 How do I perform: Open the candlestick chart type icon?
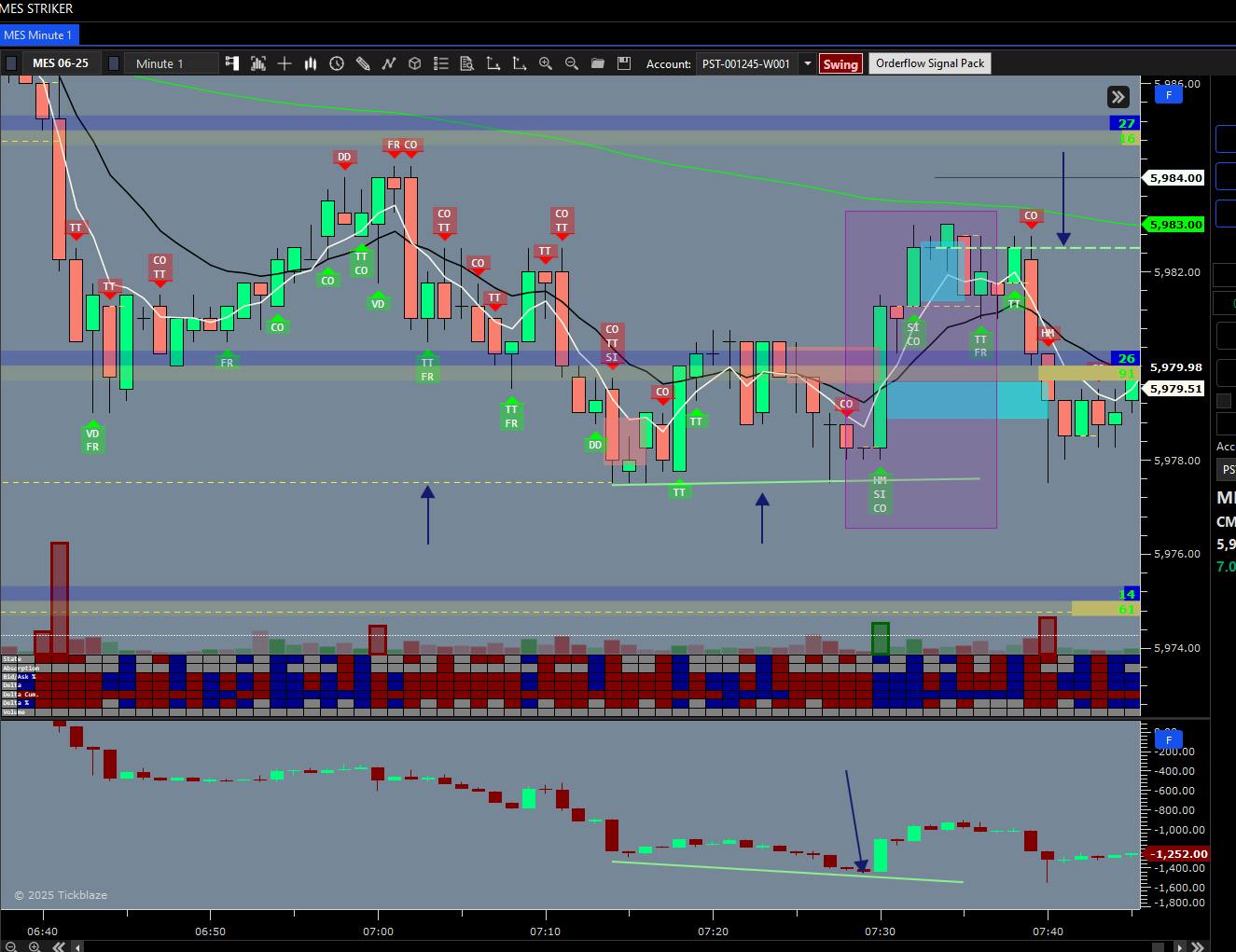(311, 63)
